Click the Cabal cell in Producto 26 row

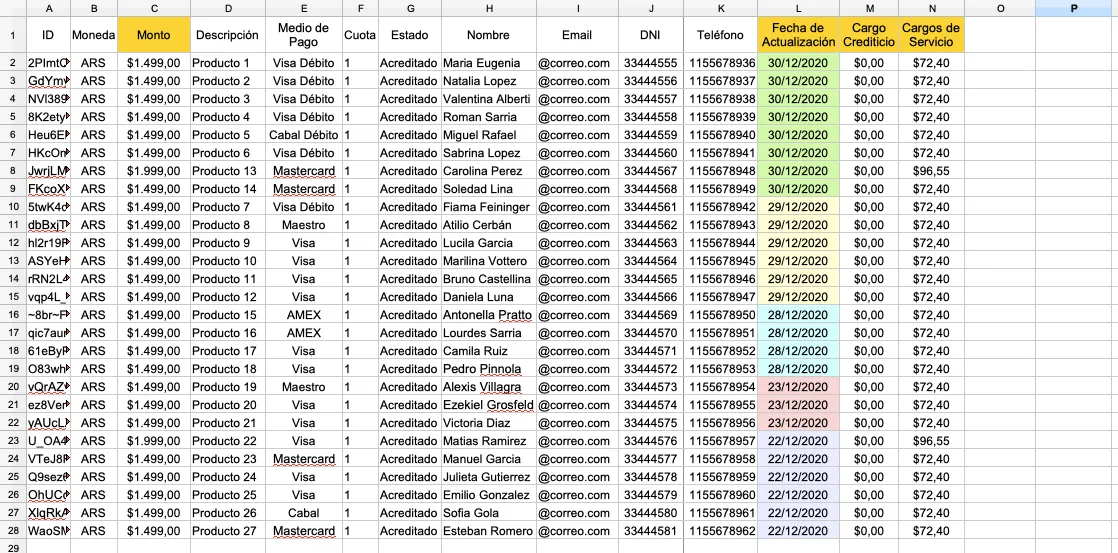(x=303, y=513)
